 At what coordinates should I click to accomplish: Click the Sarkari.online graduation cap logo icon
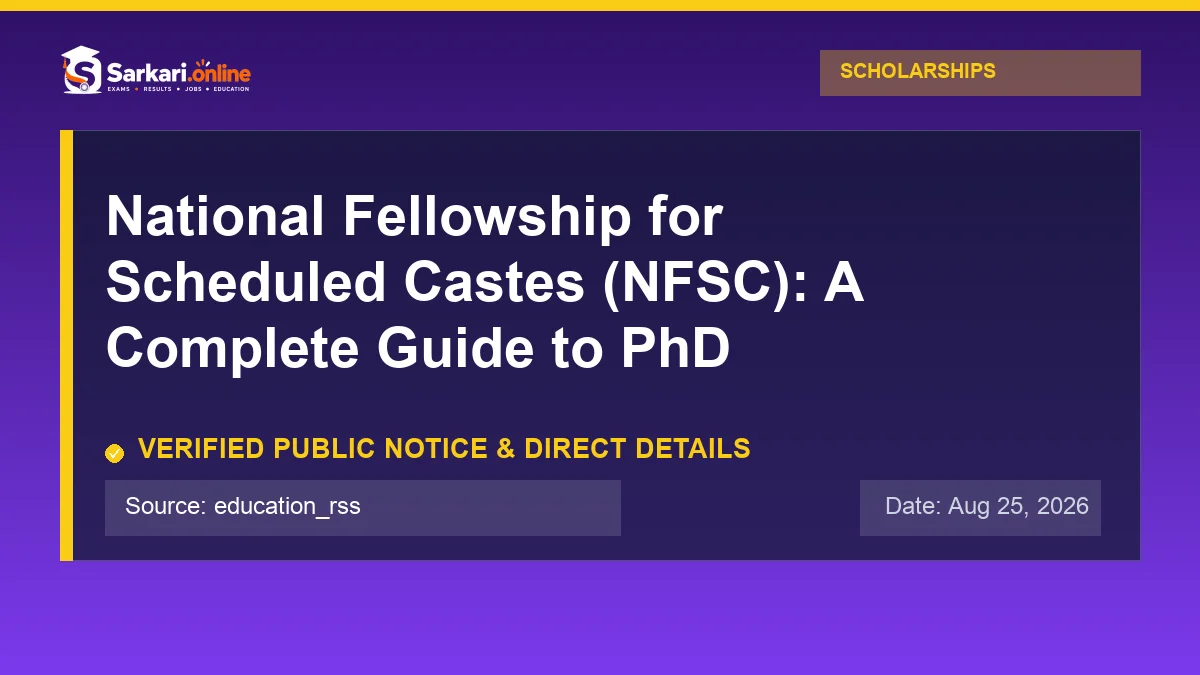click(x=81, y=70)
